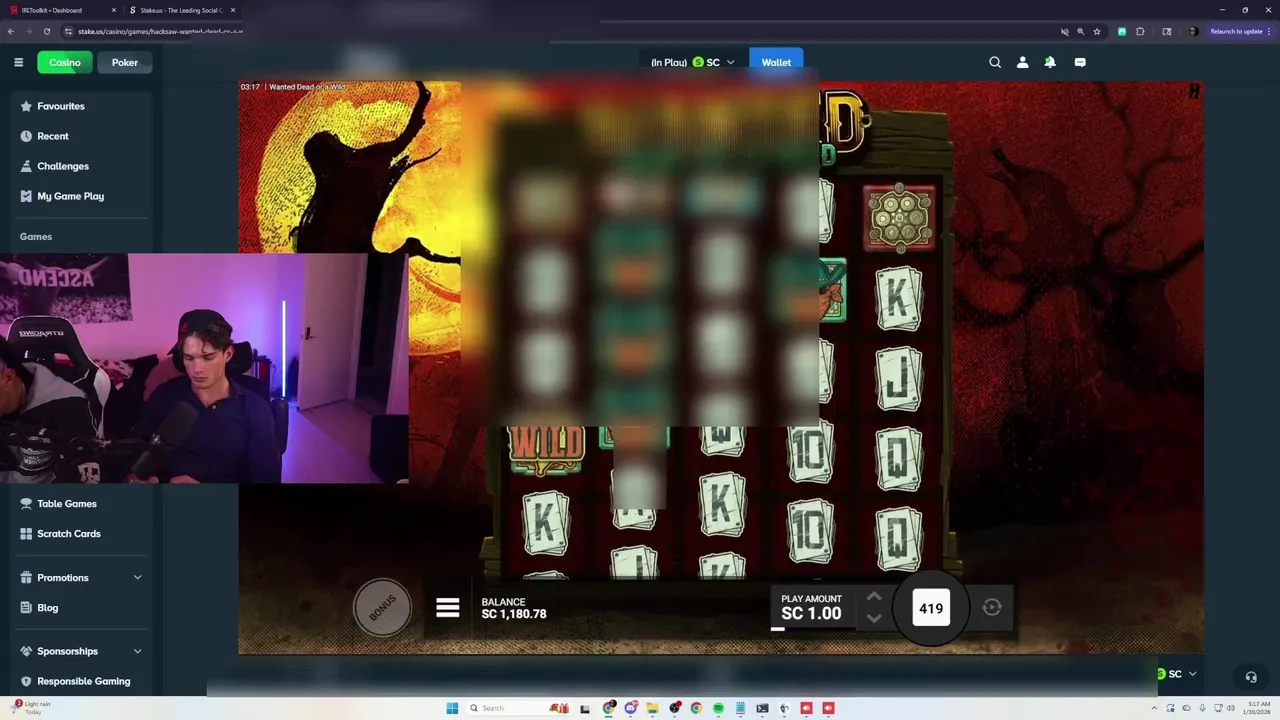Click the slot BONUS buy button
The height and width of the screenshot is (720, 1280).
click(x=382, y=606)
